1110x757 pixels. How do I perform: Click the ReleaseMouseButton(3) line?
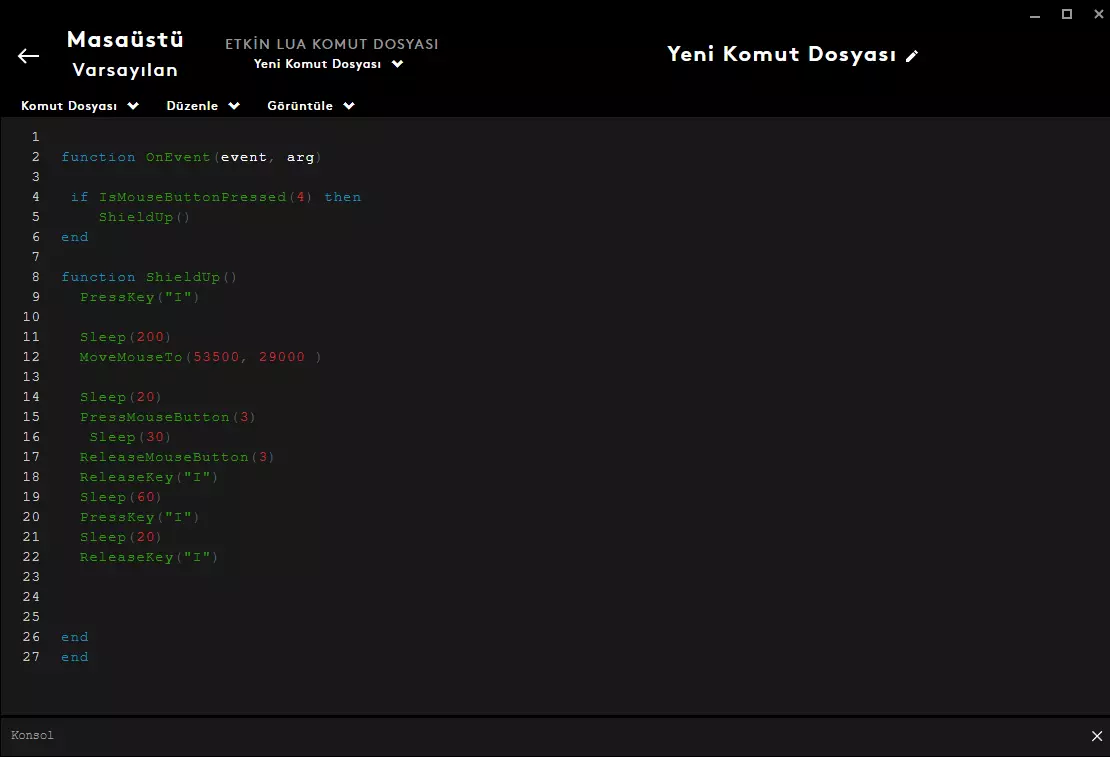177,457
